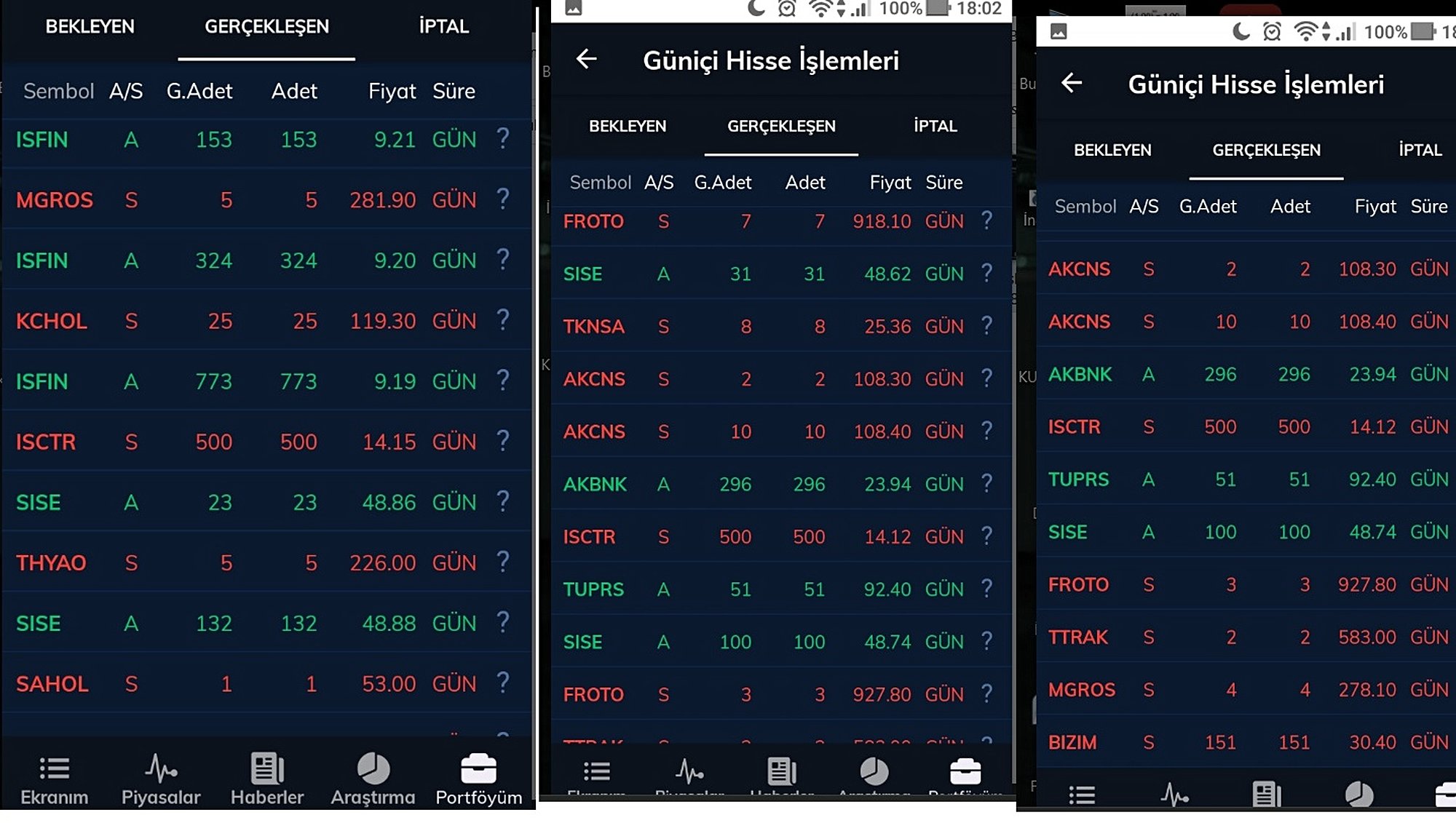Click question mark on MGROS 281.90 row
Image resolution: width=1456 pixels, height=823 pixels.
tap(503, 199)
